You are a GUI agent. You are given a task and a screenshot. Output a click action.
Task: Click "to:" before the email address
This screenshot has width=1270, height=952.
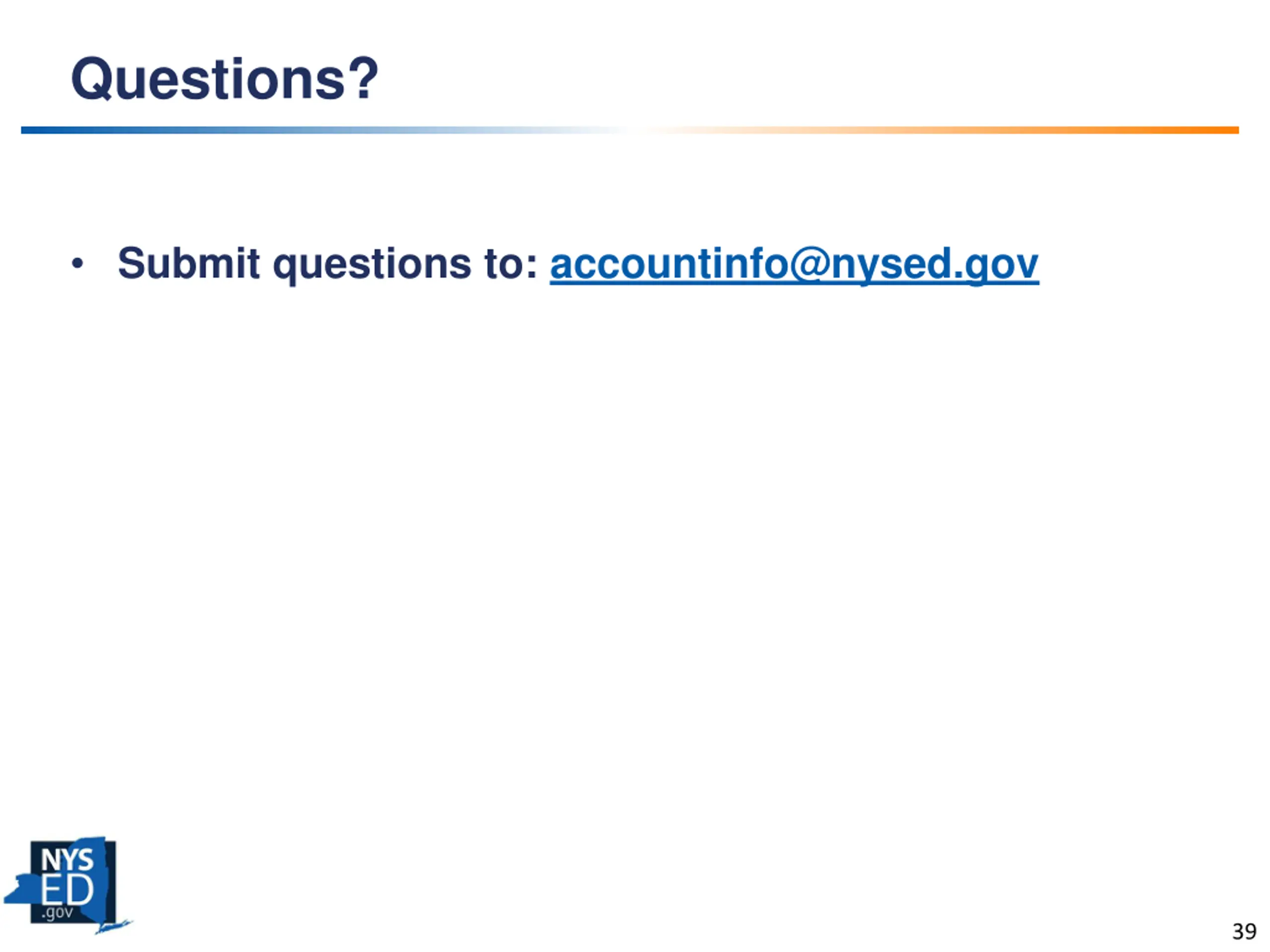pos(510,265)
